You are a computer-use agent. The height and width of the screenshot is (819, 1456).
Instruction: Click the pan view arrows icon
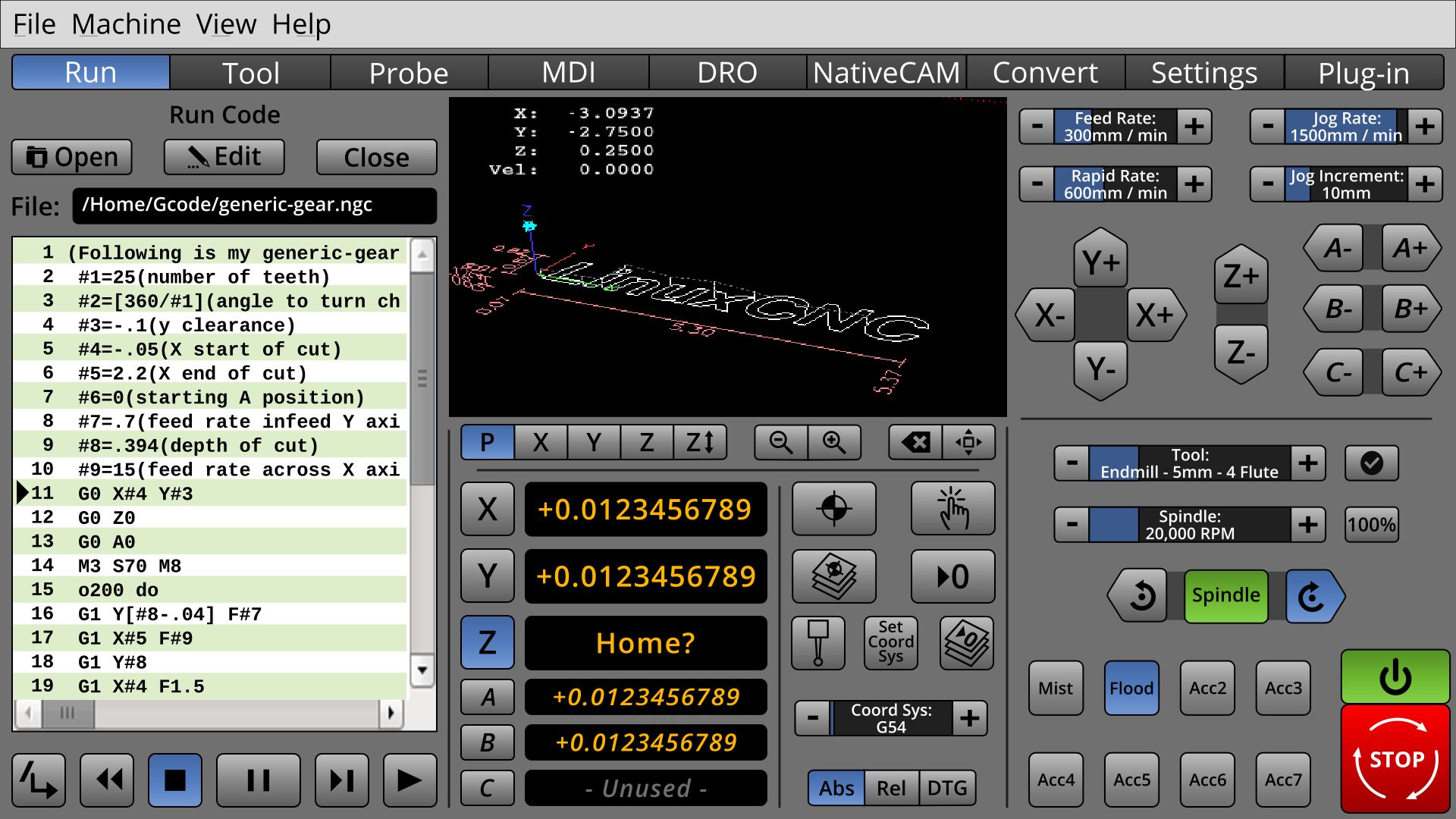(968, 442)
